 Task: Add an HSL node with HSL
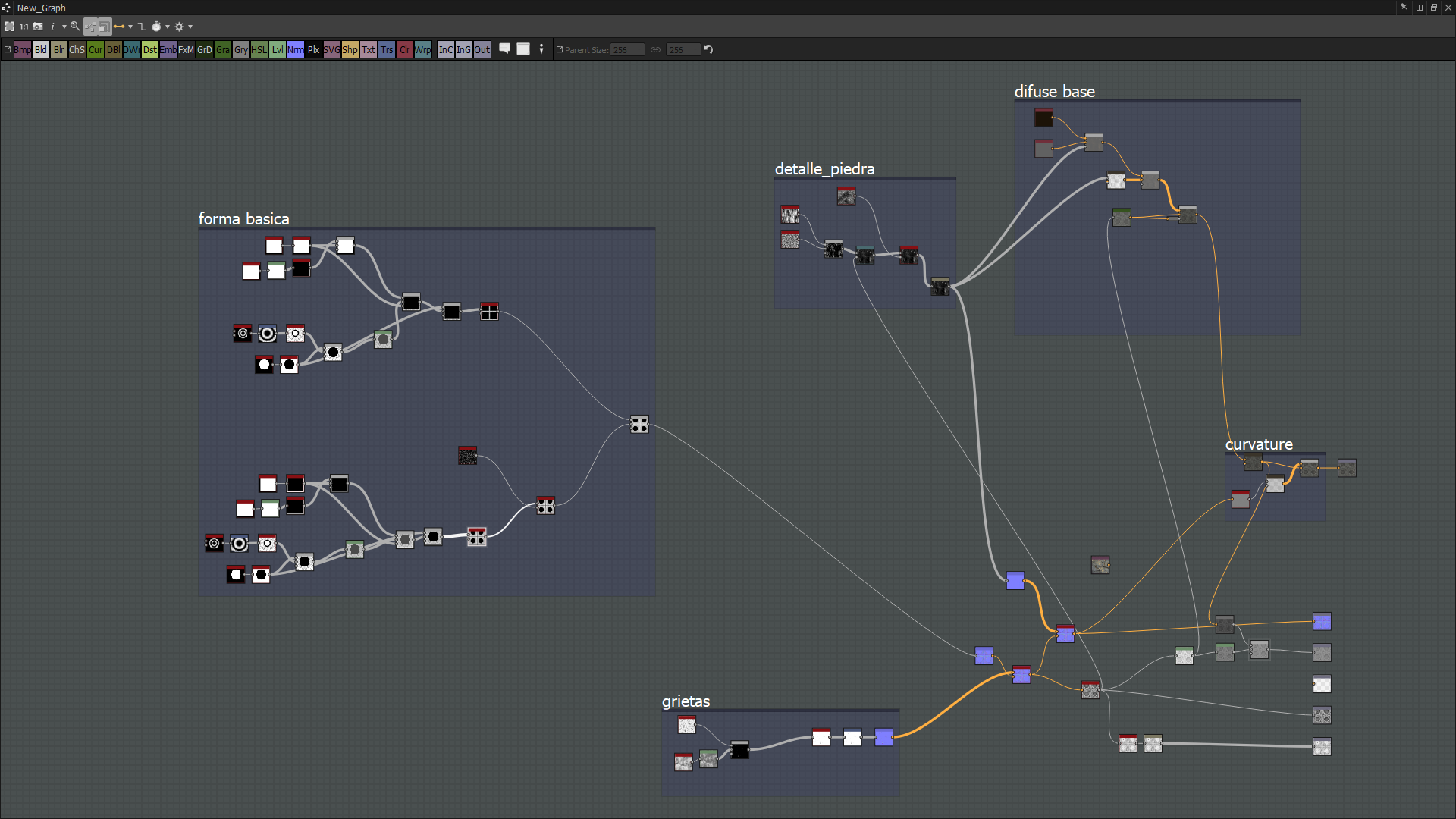click(x=259, y=50)
